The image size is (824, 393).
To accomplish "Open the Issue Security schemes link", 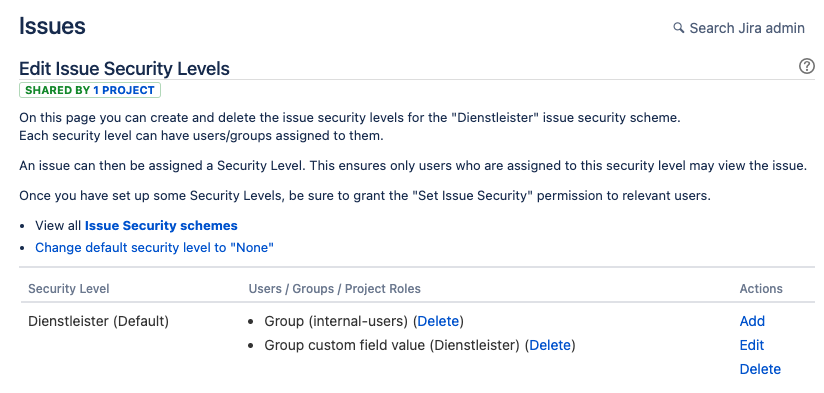I will coord(161,226).
